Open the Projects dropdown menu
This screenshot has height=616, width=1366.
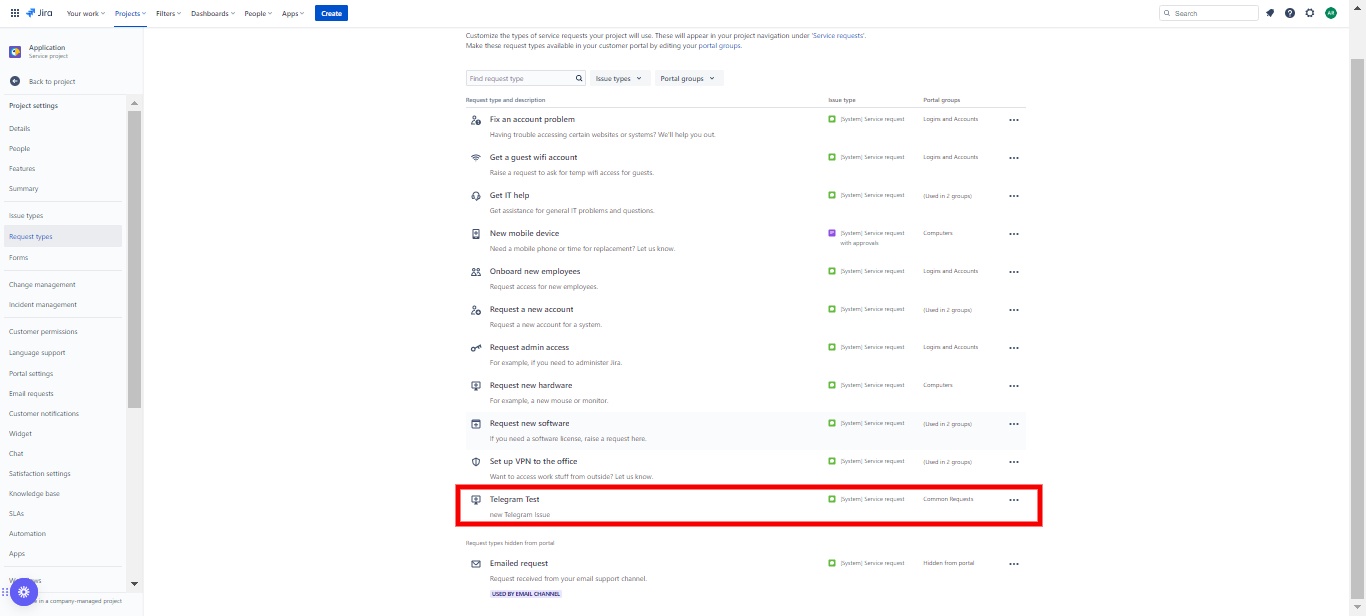tap(130, 13)
